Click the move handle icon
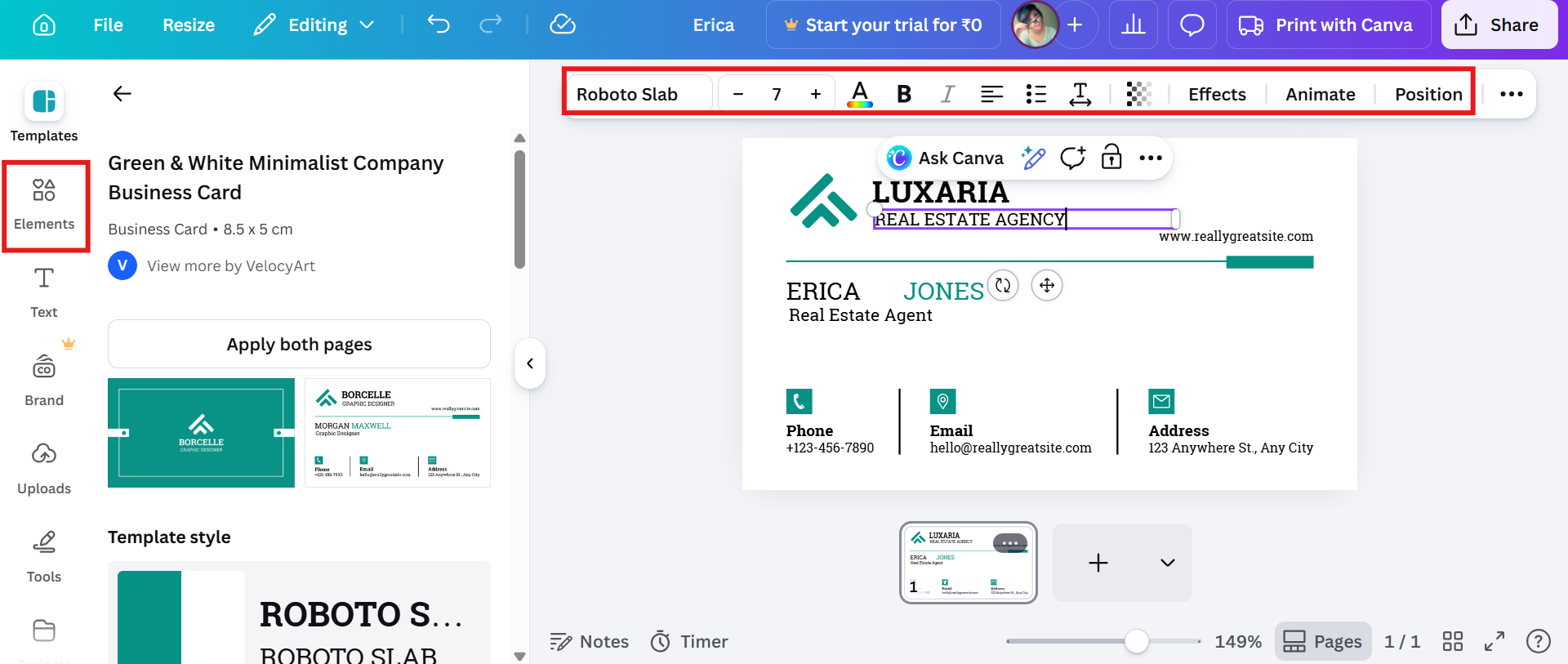 pos(1047,285)
